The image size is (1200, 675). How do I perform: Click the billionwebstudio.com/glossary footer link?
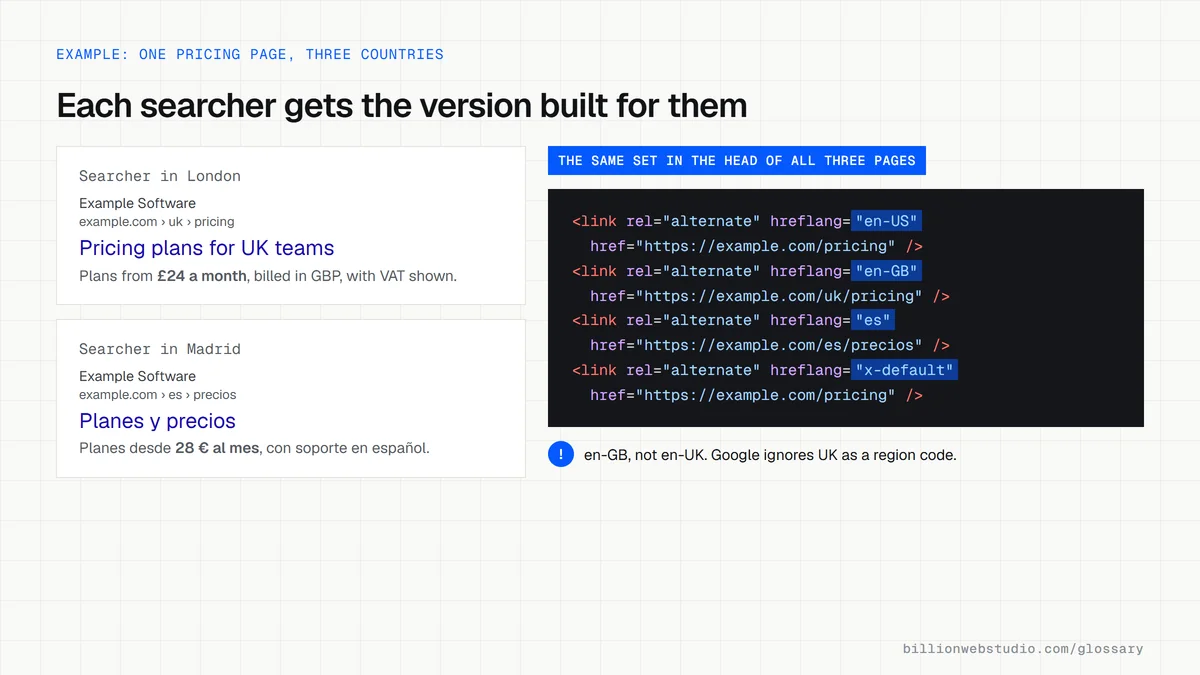tap(1023, 649)
